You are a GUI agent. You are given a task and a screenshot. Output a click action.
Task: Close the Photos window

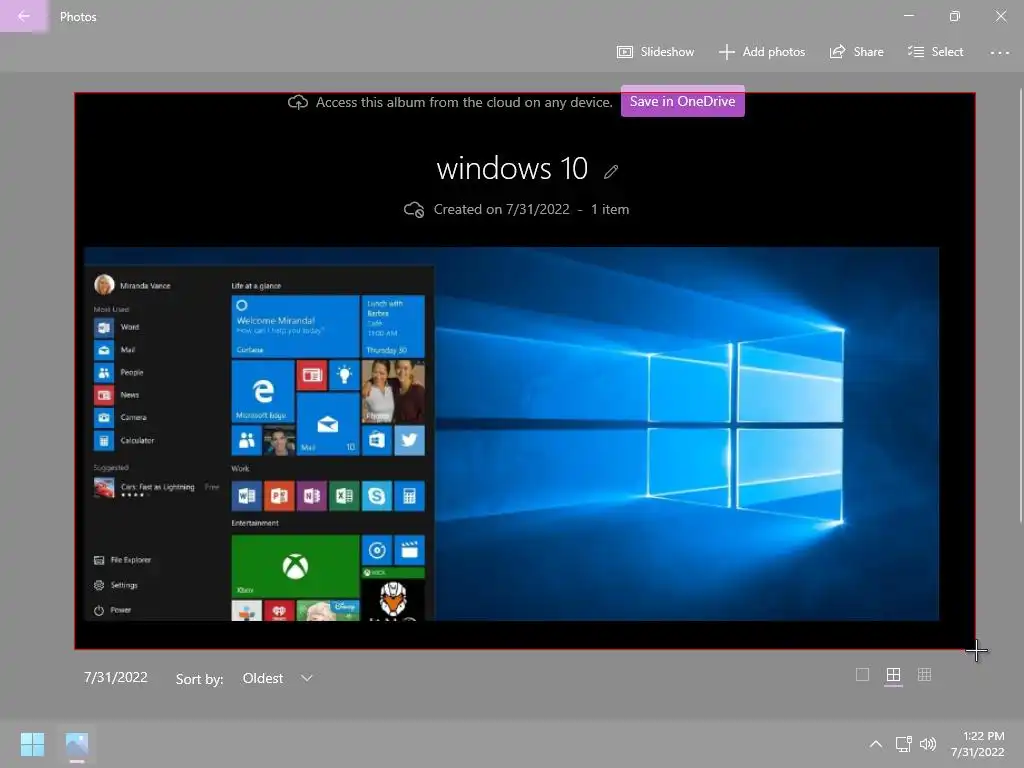tap(1000, 16)
